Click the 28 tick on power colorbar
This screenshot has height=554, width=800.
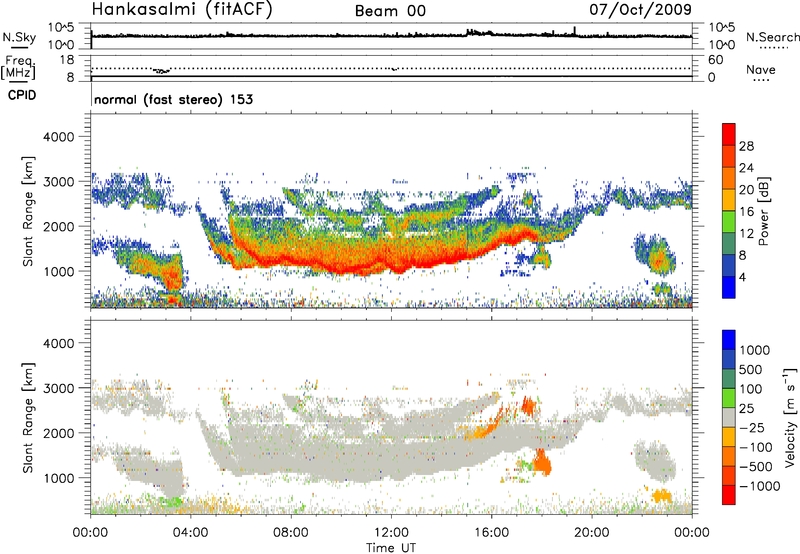point(746,146)
